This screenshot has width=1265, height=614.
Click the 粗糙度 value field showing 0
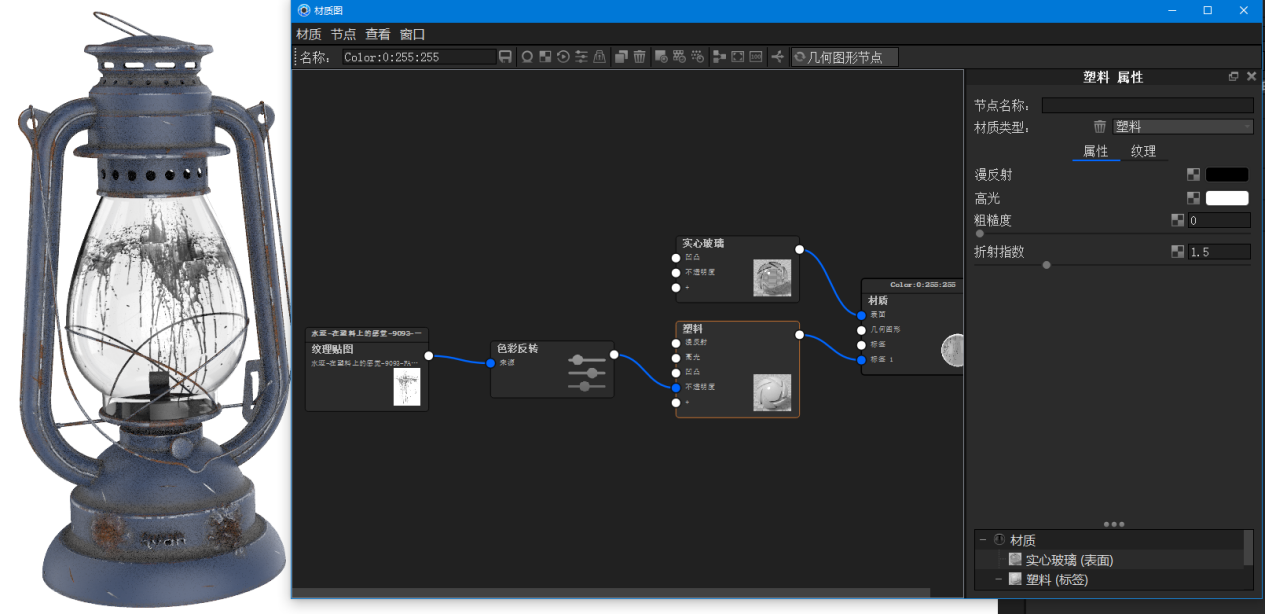click(x=1219, y=220)
